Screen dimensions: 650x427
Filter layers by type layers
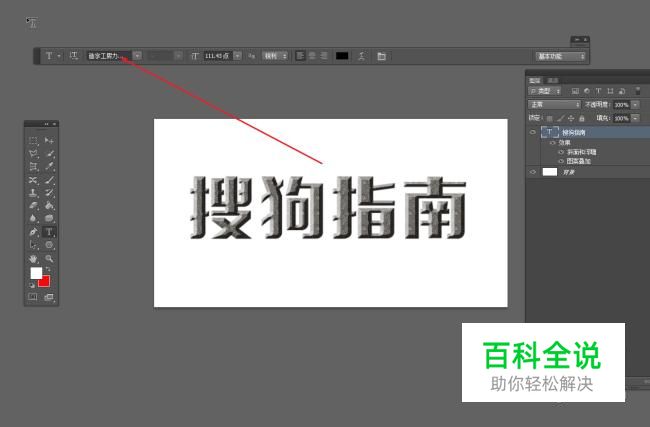point(598,91)
